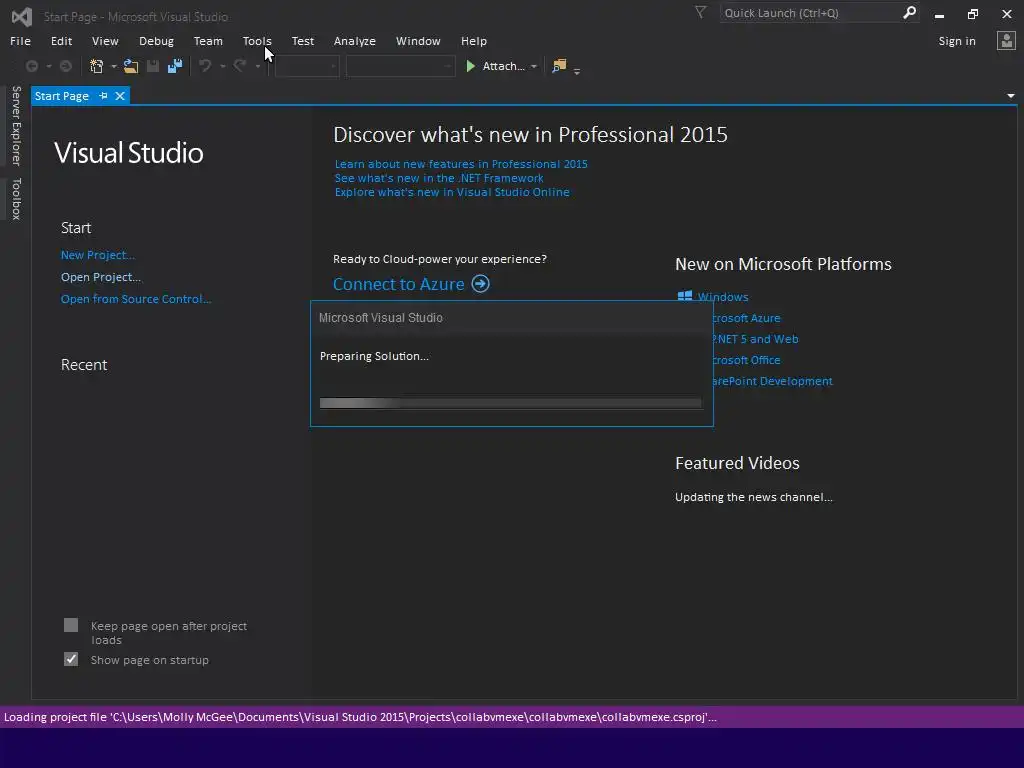This screenshot has height=768, width=1024.
Task: Click the Microsoft Visual Studio dialog title
Action: (x=381, y=317)
